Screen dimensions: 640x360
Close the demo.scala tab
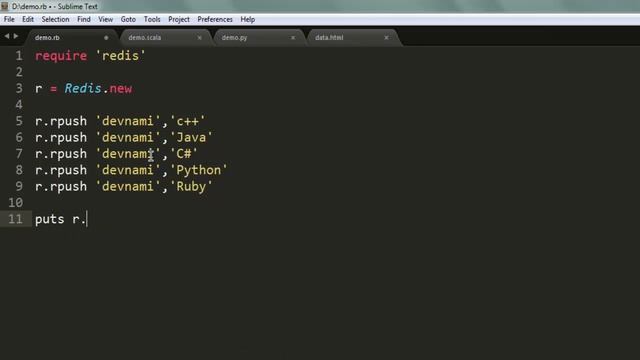pos(200,38)
